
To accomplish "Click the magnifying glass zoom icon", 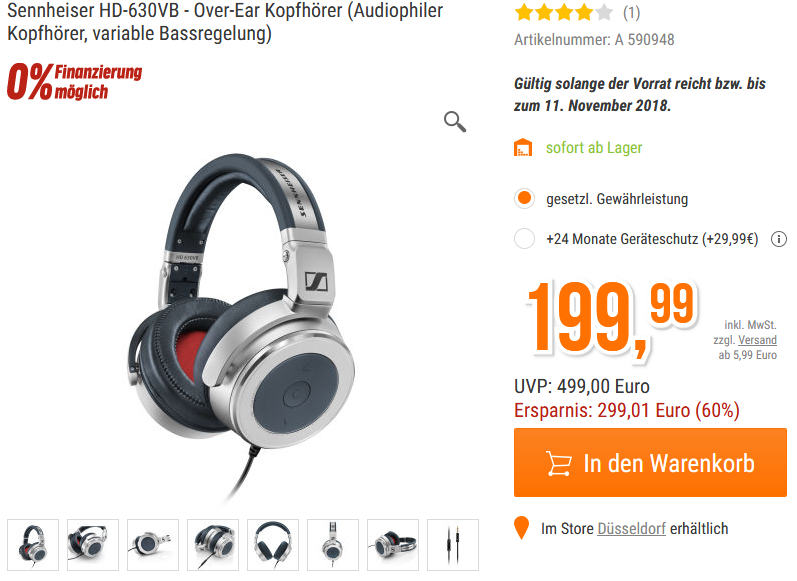I will click(x=454, y=121).
